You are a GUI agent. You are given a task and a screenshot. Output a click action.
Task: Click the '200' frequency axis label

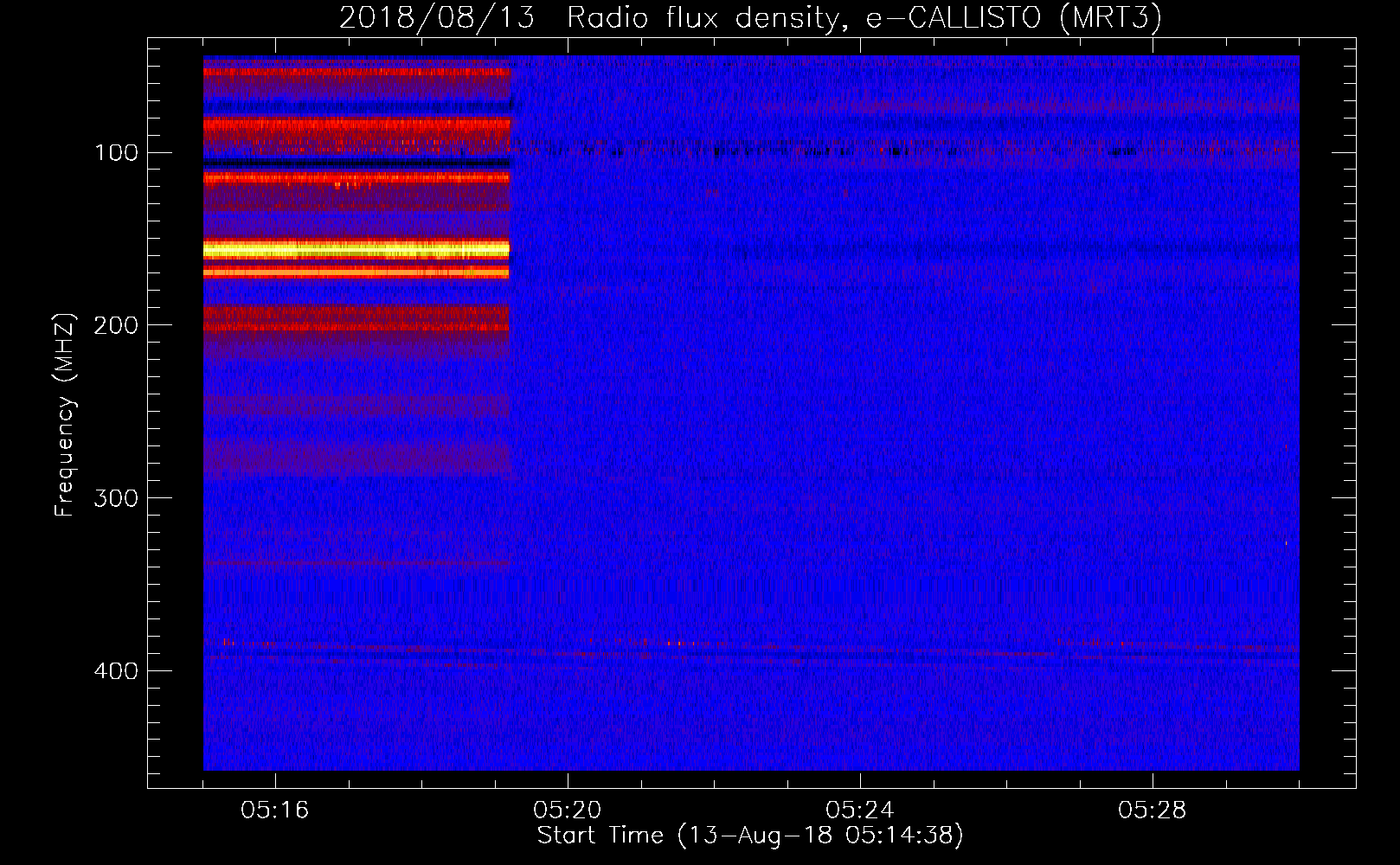click(116, 325)
